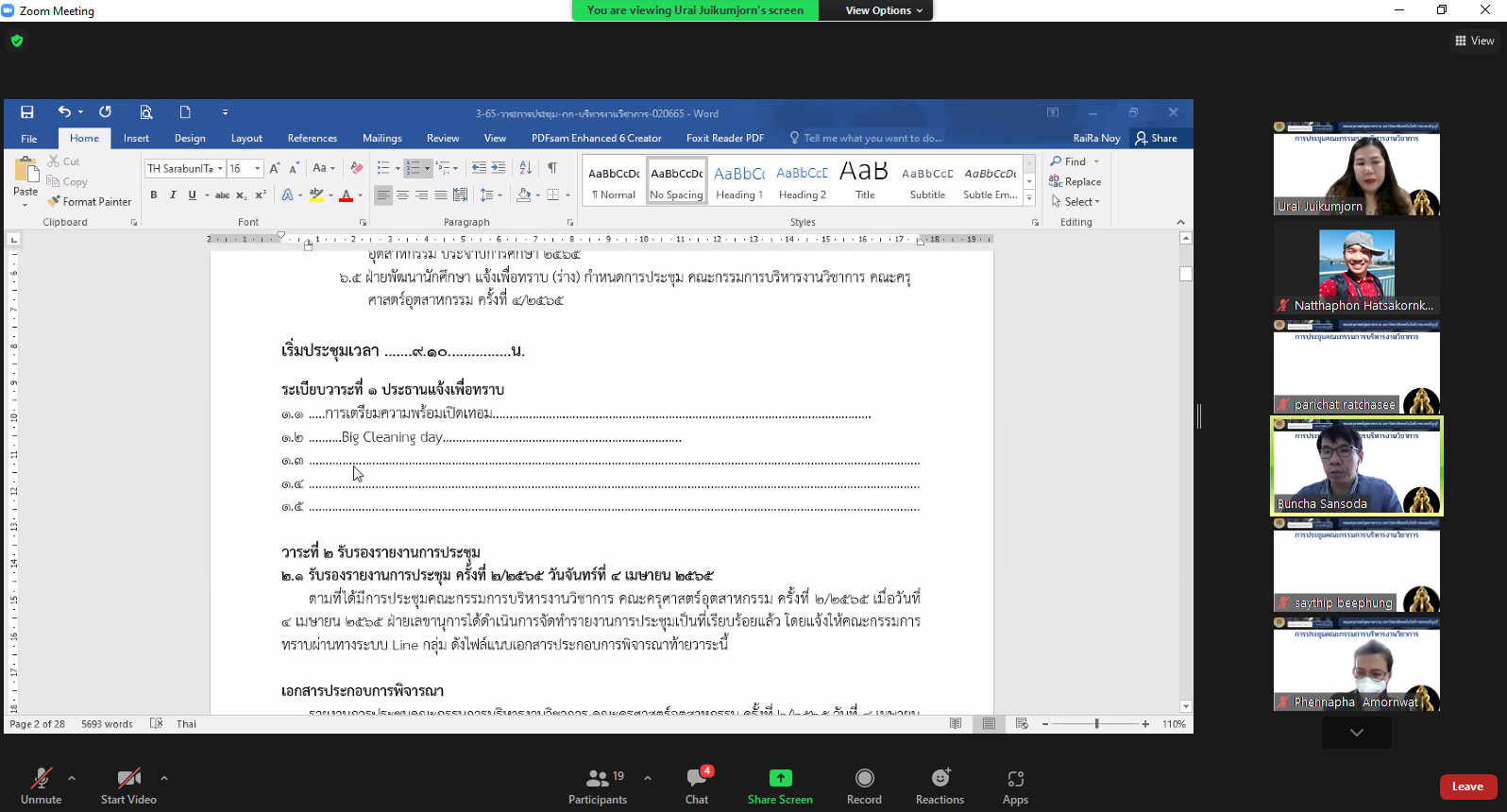Toggle Strikethrough formatting

point(222,195)
